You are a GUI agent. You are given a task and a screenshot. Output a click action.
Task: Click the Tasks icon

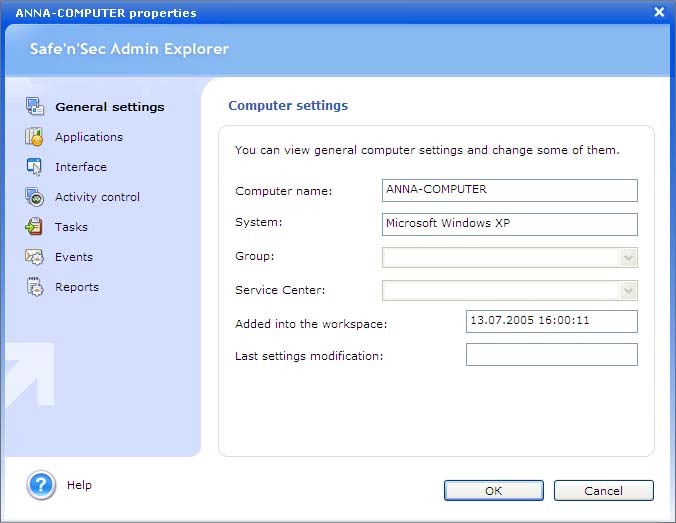(34, 227)
